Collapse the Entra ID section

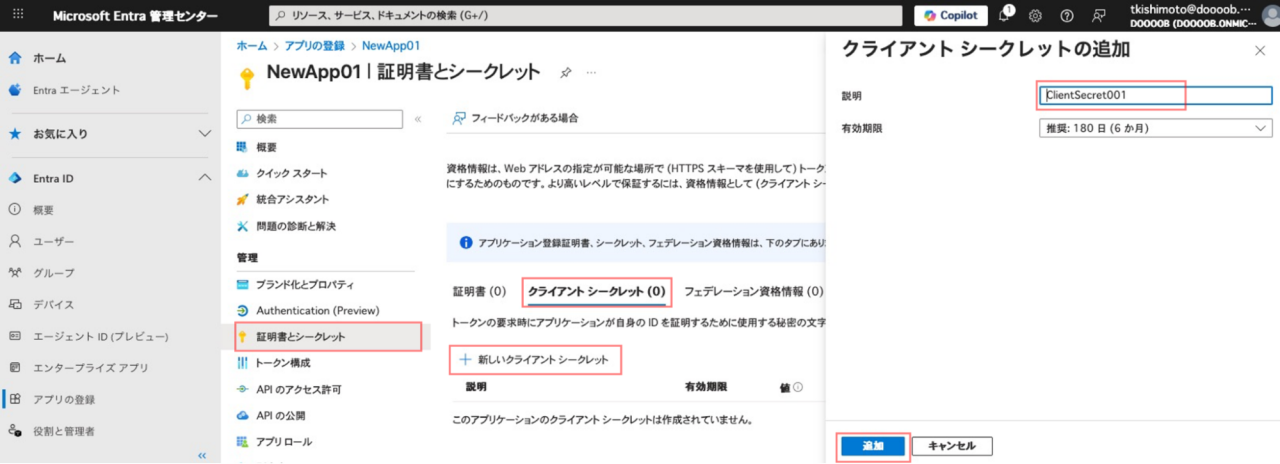point(205,178)
